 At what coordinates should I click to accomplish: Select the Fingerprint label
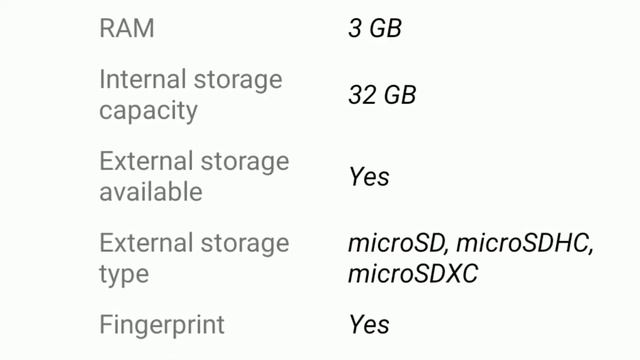162,325
